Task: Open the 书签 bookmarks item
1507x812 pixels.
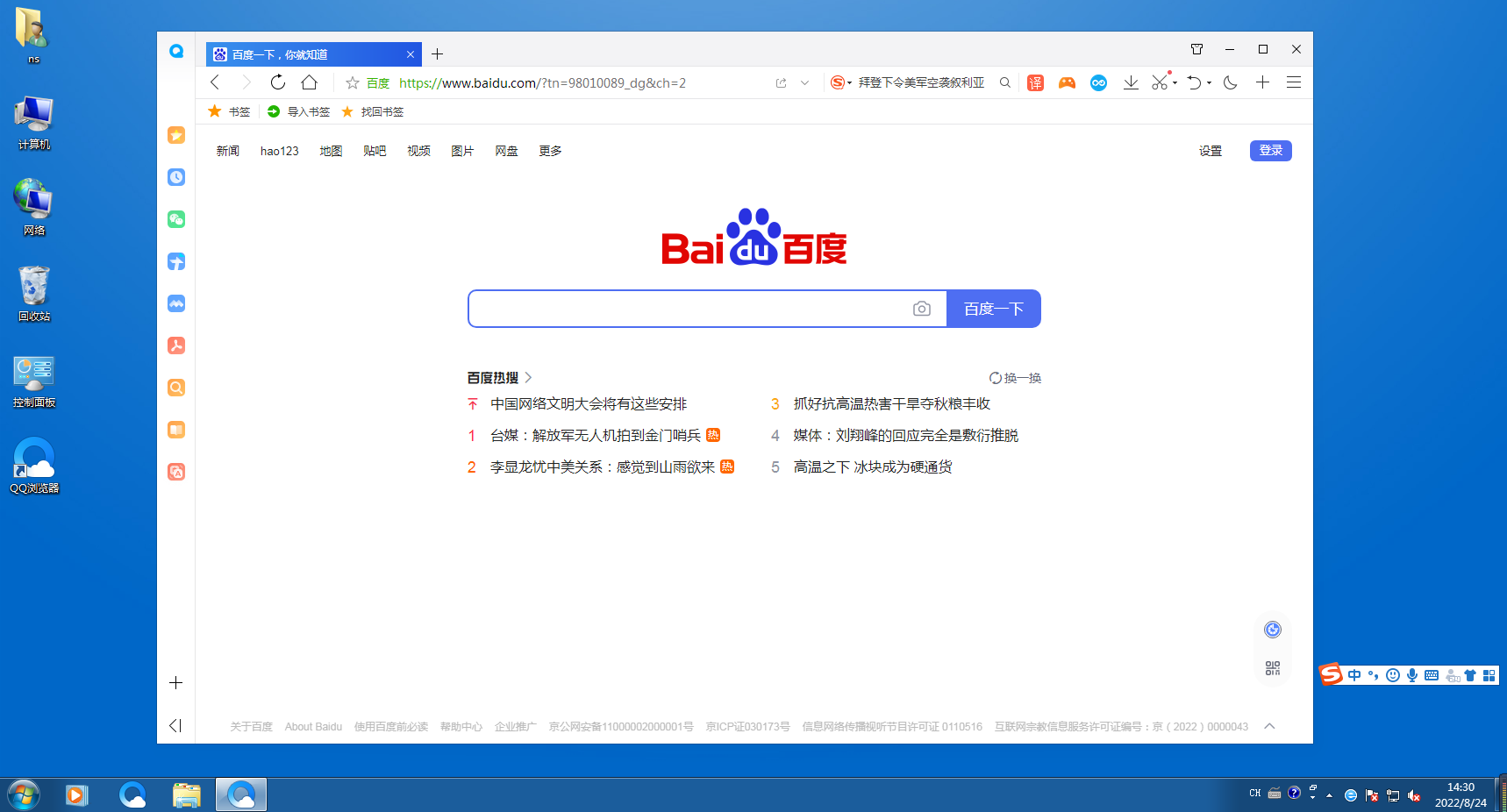Action: point(230,111)
